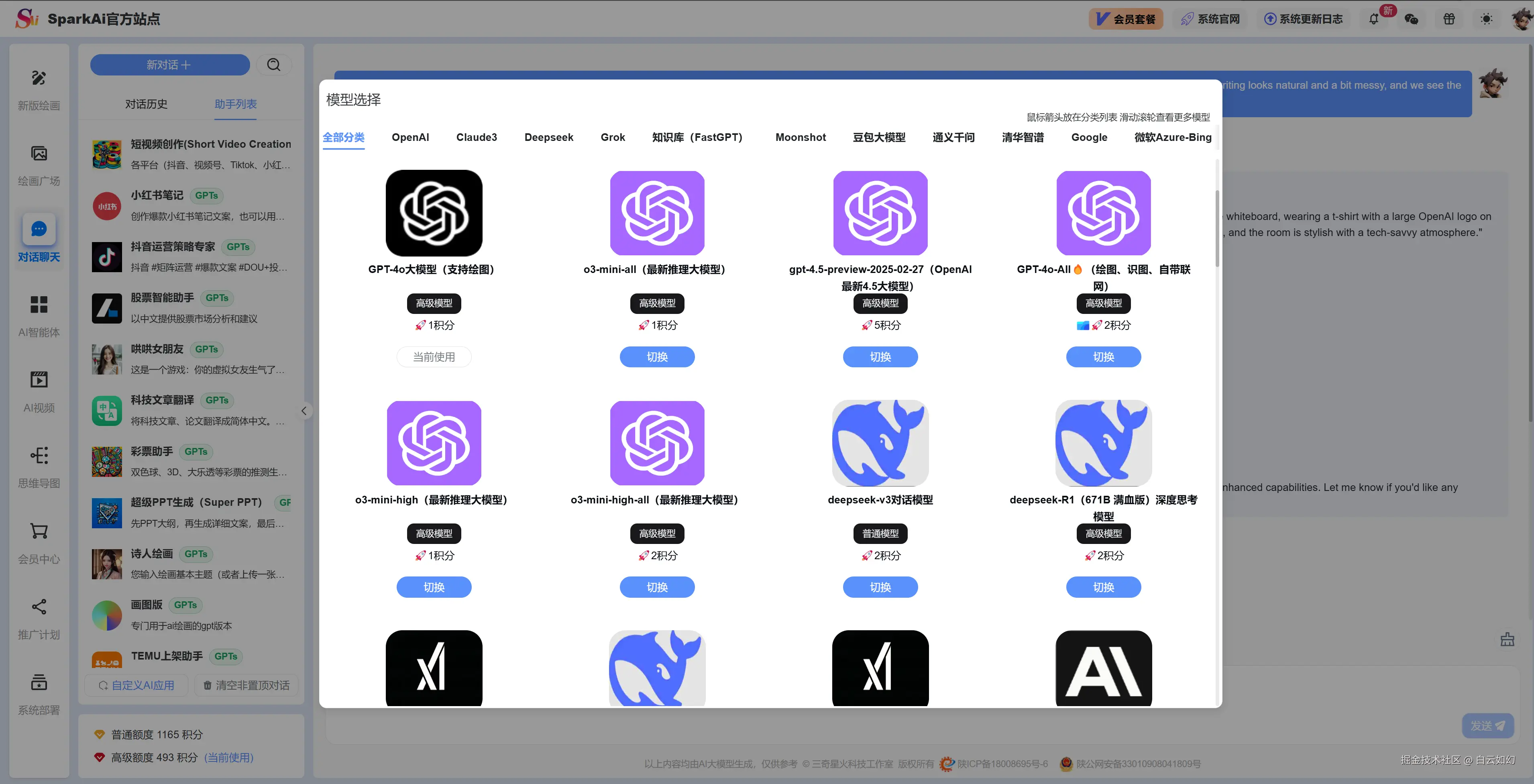Viewport: 1534px width, 784px height.
Task: Toggle the light/dark theme sun icon
Action: pos(1486,19)
